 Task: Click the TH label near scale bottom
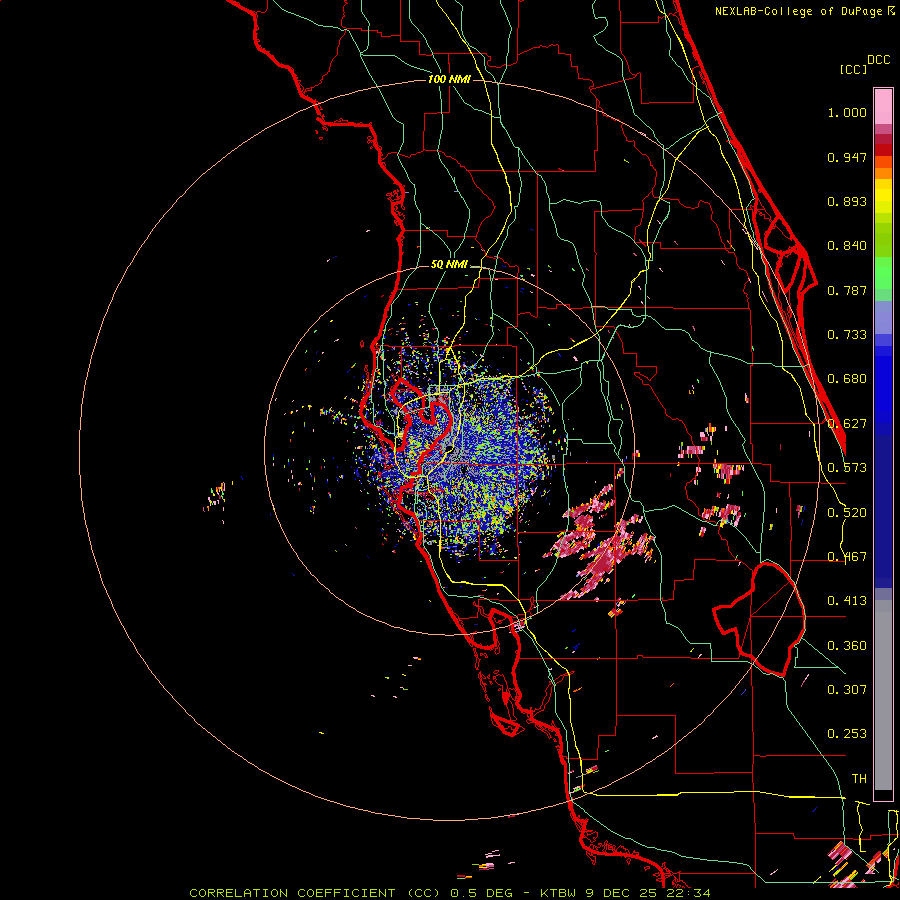(x=859, y=779)
